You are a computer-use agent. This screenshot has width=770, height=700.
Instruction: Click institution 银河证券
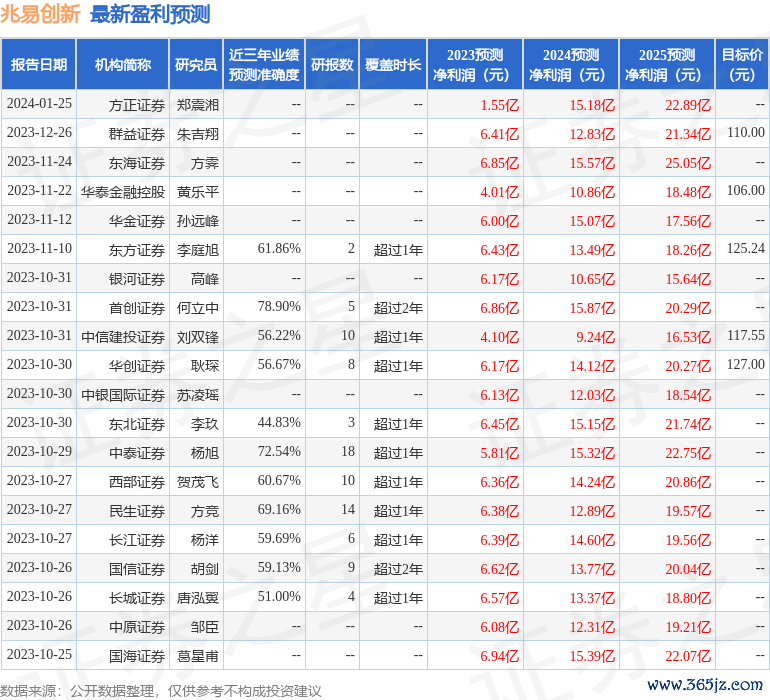coord(137,279)
